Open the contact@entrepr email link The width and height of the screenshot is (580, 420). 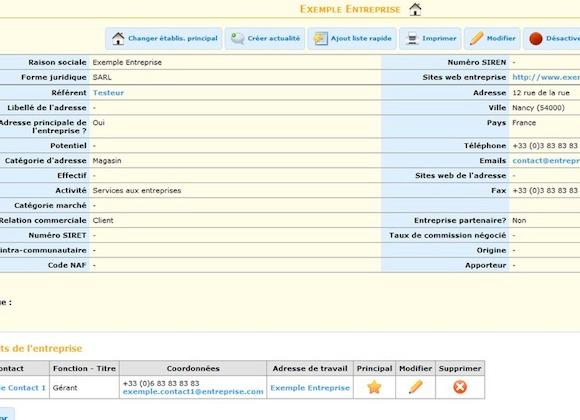click(546, 161)
